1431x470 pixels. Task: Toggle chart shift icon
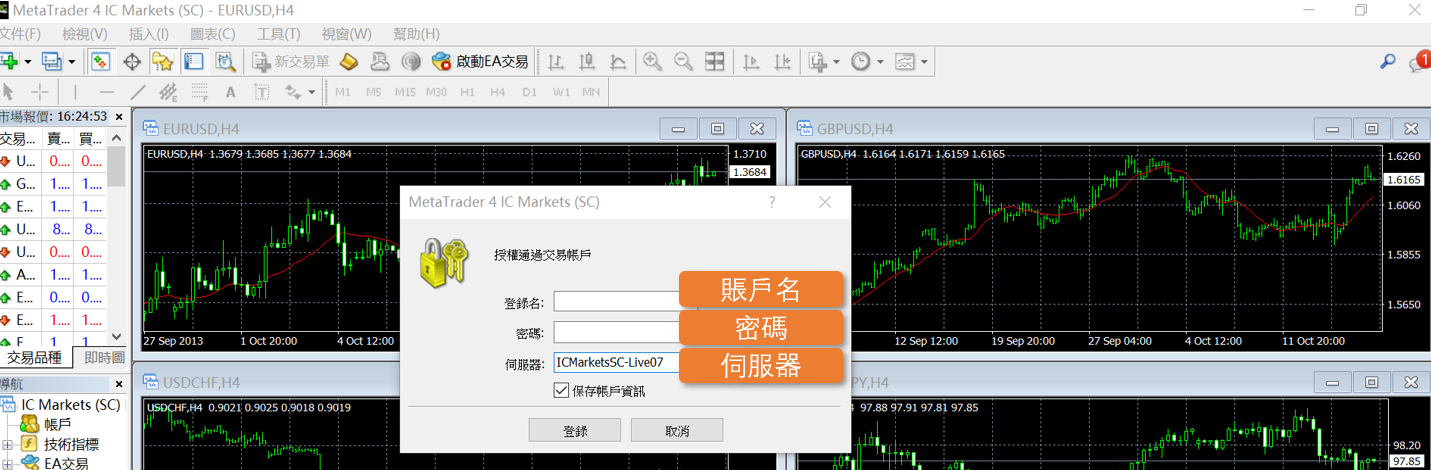[782, 61]
